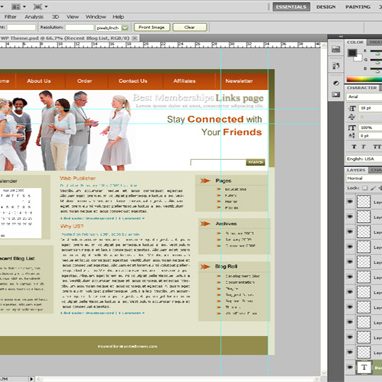Click the 100% vertical scale field
The width and height of the screenshot is (382, 382).
click(370, 127)
